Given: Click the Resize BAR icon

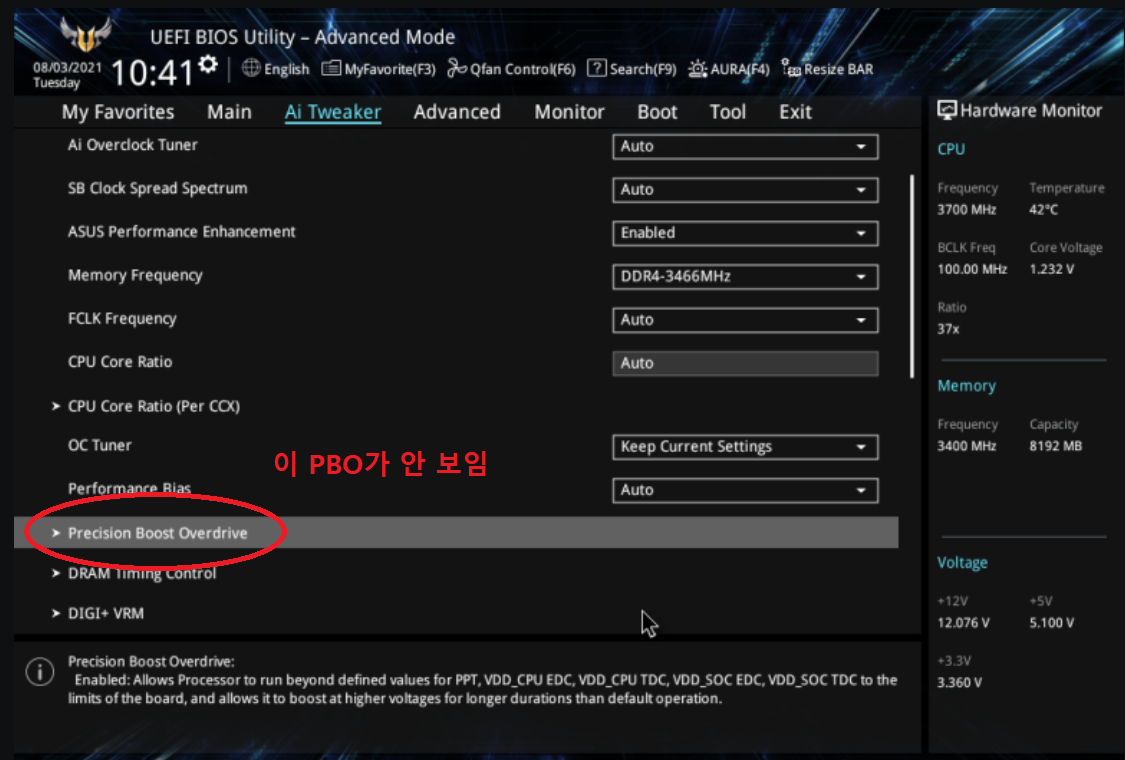Looking at the screenshot, I should coord(791,68).
